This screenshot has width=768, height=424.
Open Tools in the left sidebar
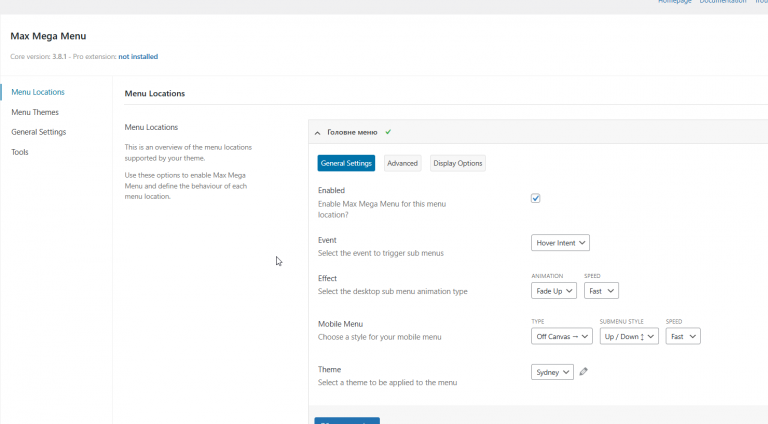[x=20, y=152]
